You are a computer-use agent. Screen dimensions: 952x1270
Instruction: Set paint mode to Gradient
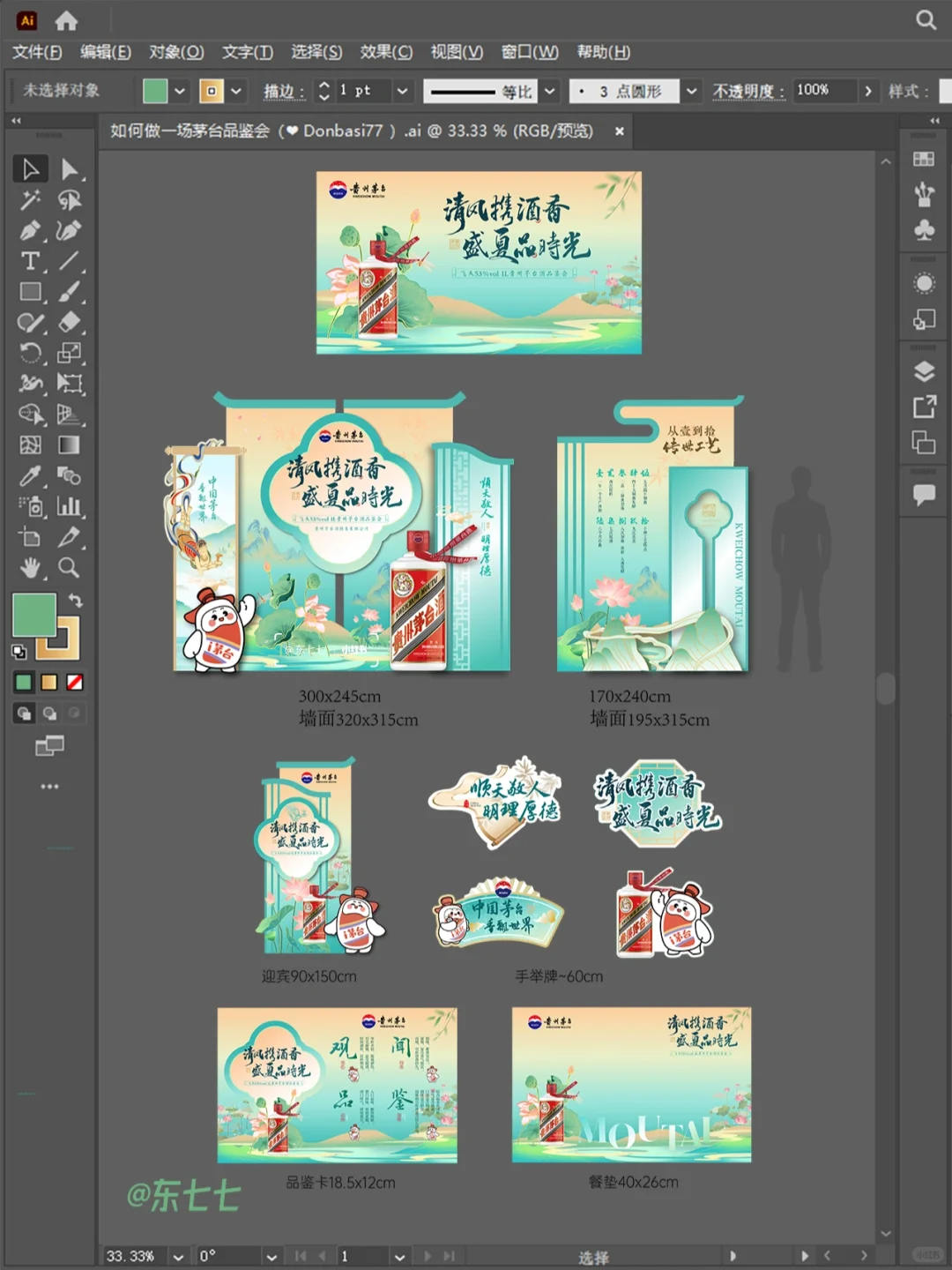click(49, 683)
